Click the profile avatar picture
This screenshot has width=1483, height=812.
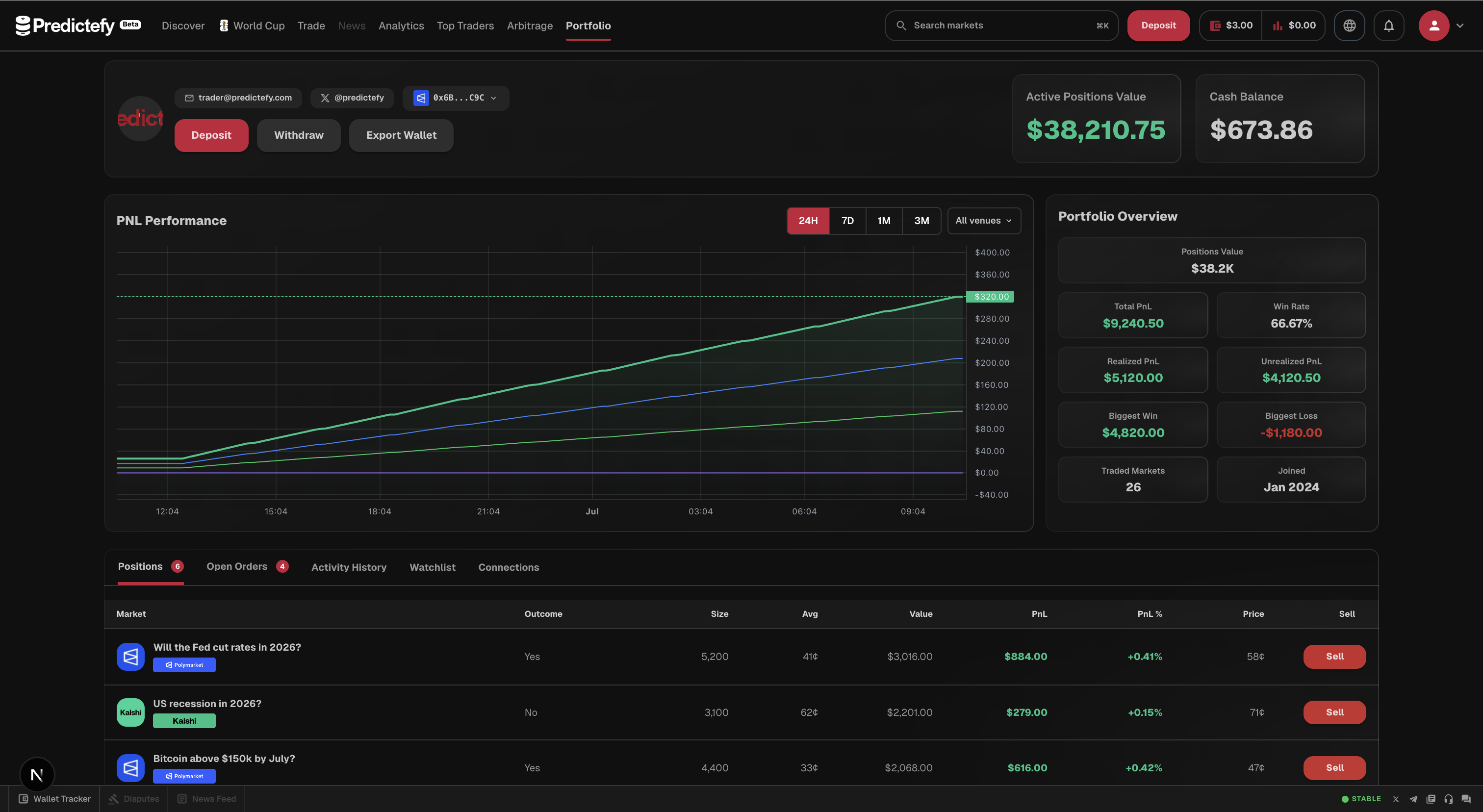pyautogui.click(x=140, y=119)
